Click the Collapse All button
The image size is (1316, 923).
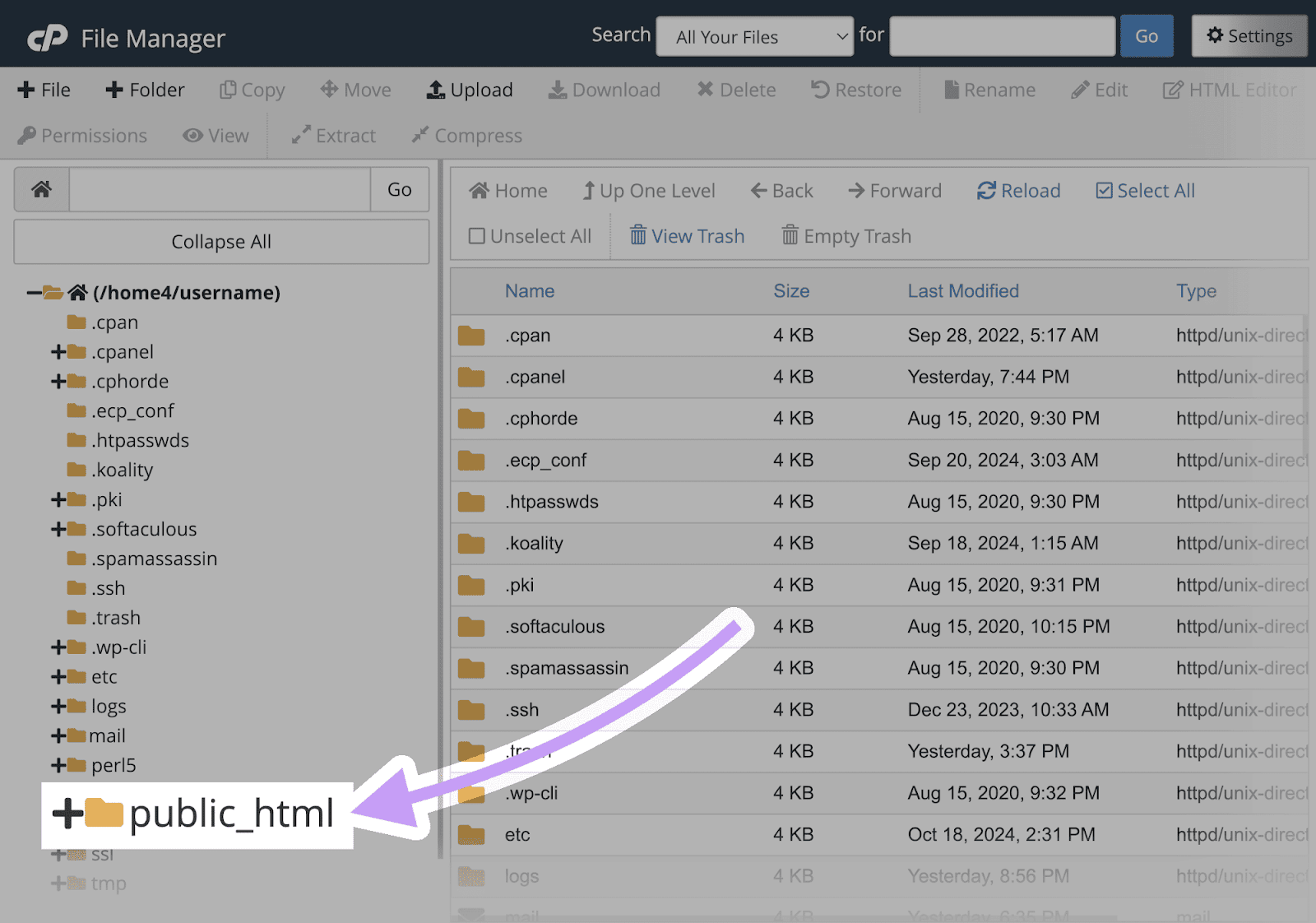[220, 241]
